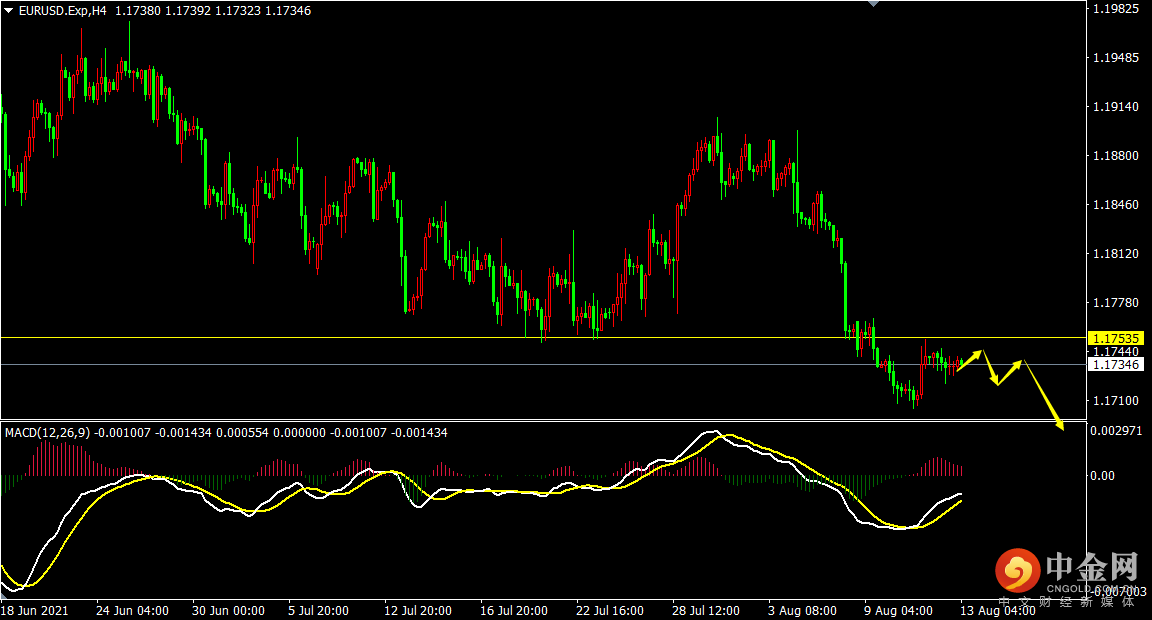Click the white 1.17346 current price tag
The image size is (1152, 620).
point(1115,365)
